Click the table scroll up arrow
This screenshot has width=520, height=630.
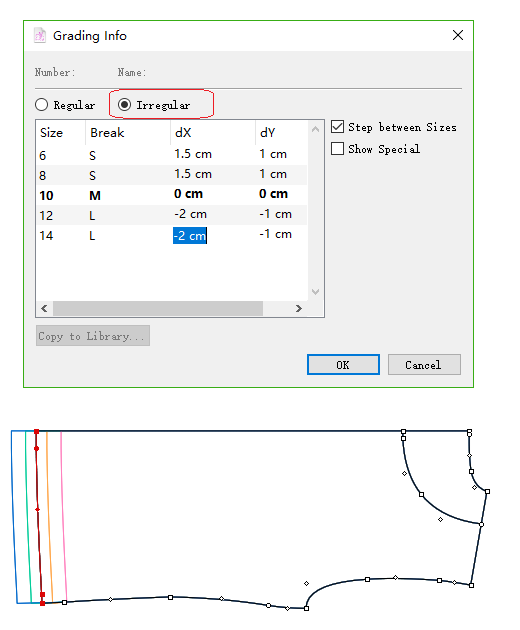pyautogui.click(x=315, y=129)
